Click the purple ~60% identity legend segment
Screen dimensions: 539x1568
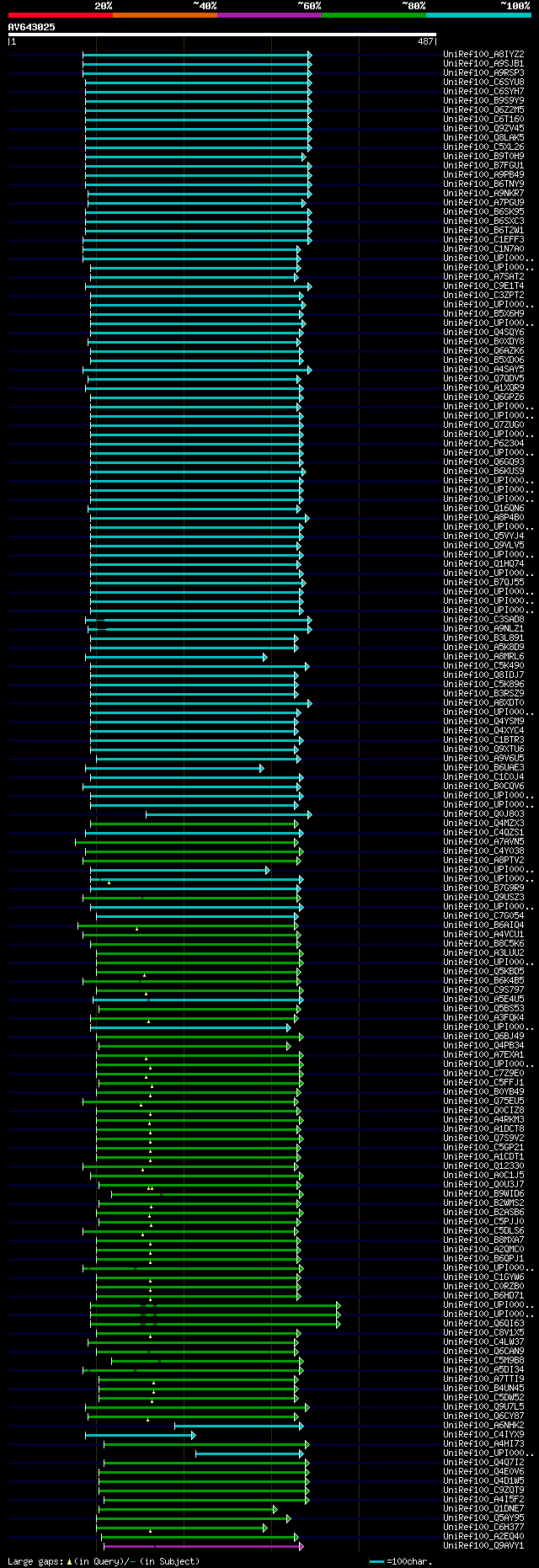pyautogui.click(x=269, y=14)
